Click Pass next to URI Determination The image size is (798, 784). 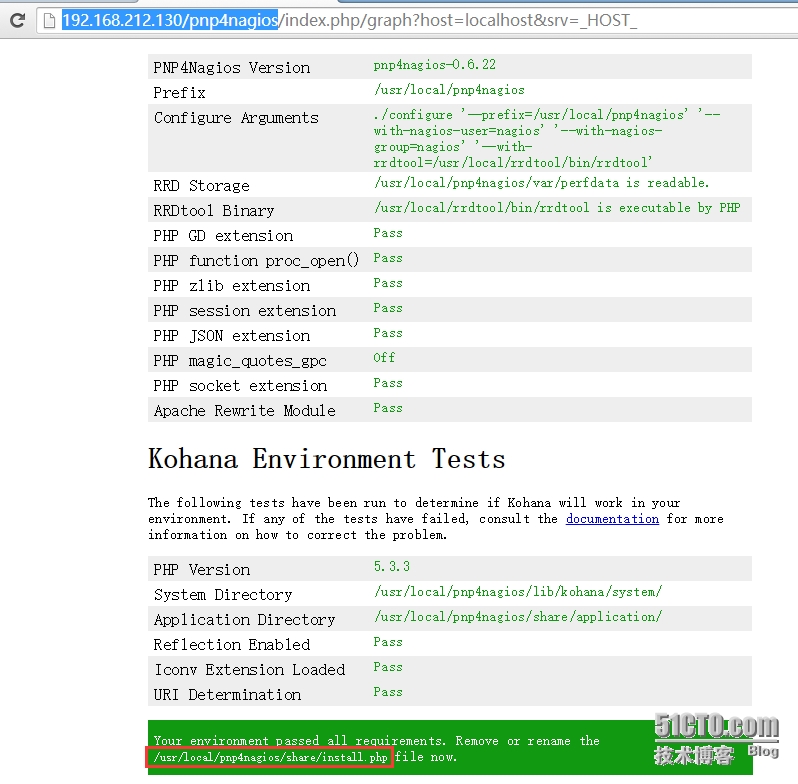coord(388,692)
